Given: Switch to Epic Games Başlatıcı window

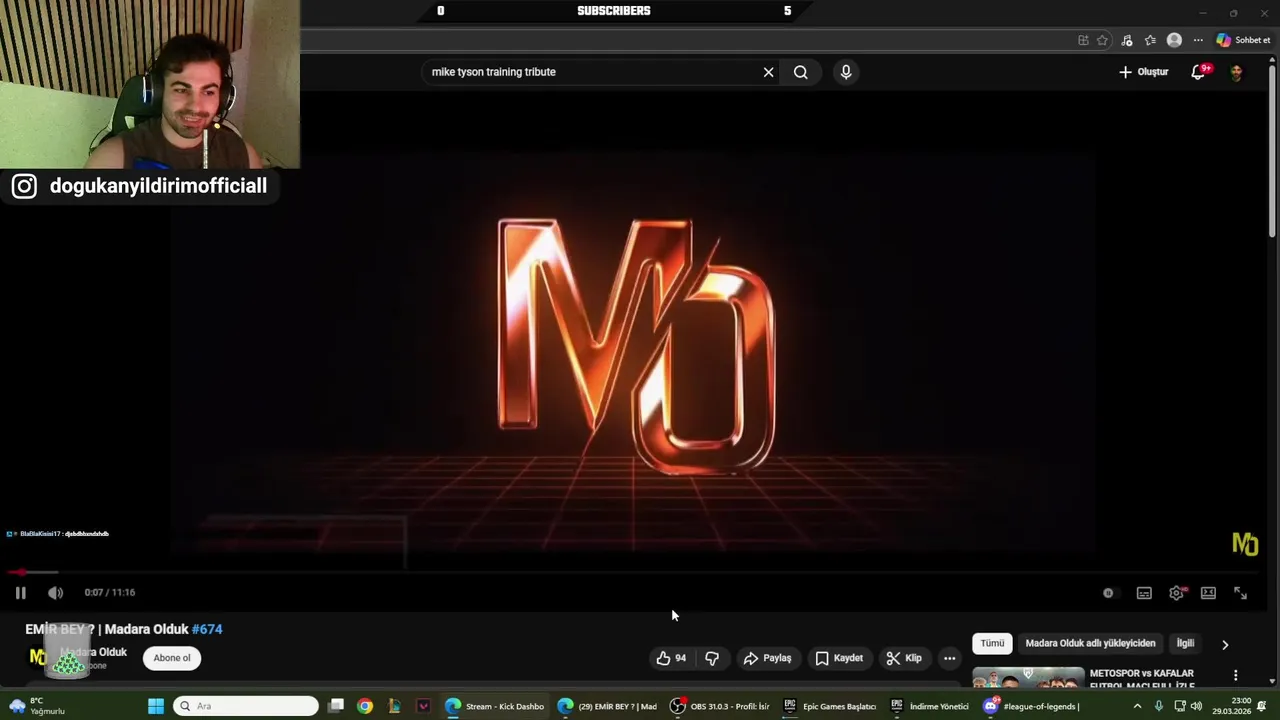Looking at the screenshot, I should (x=830, y=706).
